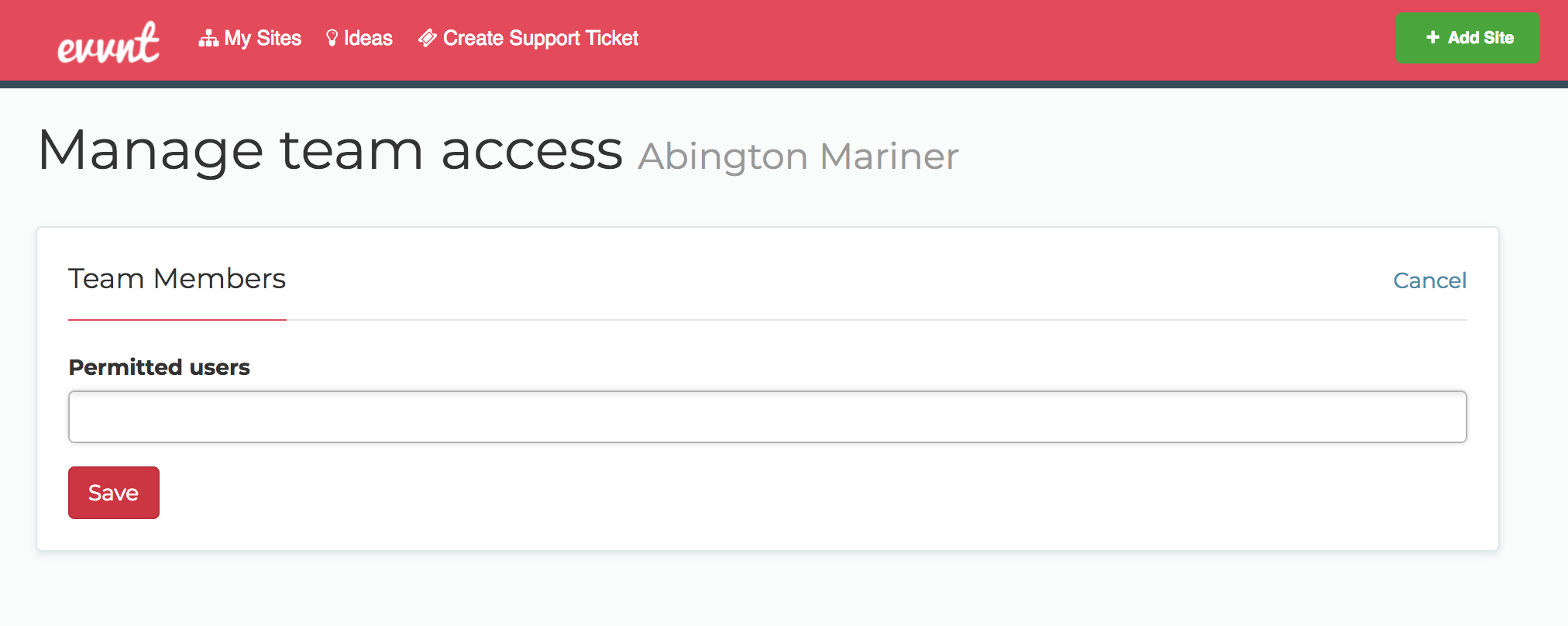The image size is (1568, 626).
Task: Select the Manage team access heading
Action: point(330,150)
